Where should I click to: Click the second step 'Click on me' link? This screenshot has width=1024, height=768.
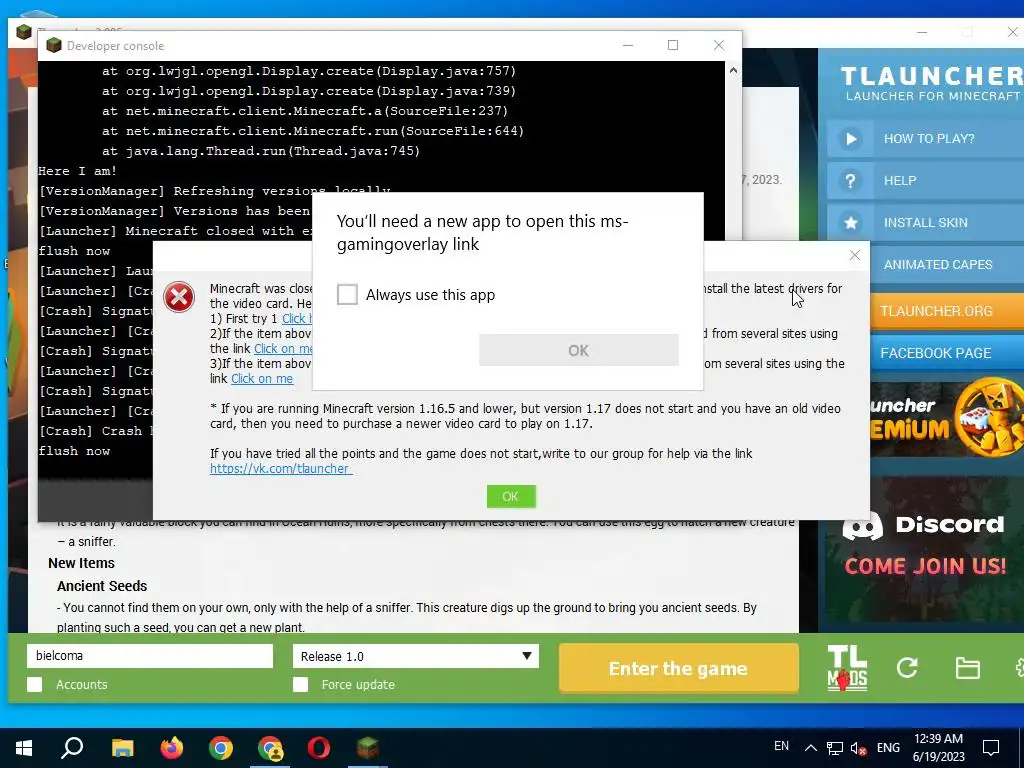283,349
